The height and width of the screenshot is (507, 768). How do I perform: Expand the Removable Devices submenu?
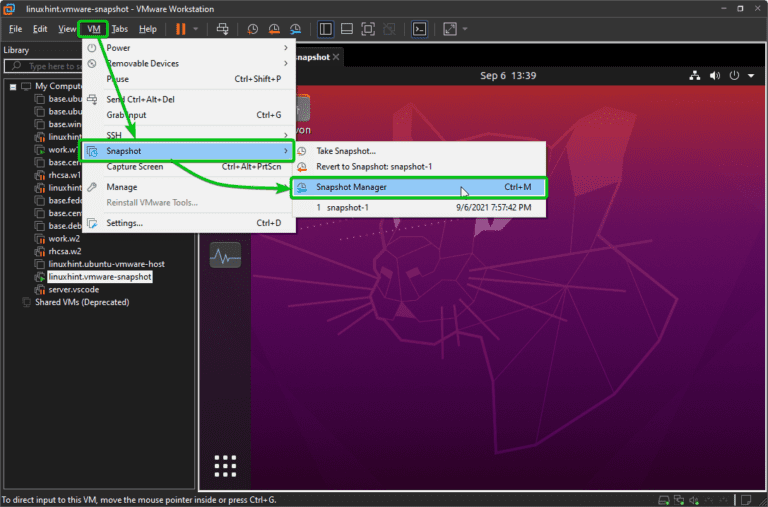click(x=189, y=63)
